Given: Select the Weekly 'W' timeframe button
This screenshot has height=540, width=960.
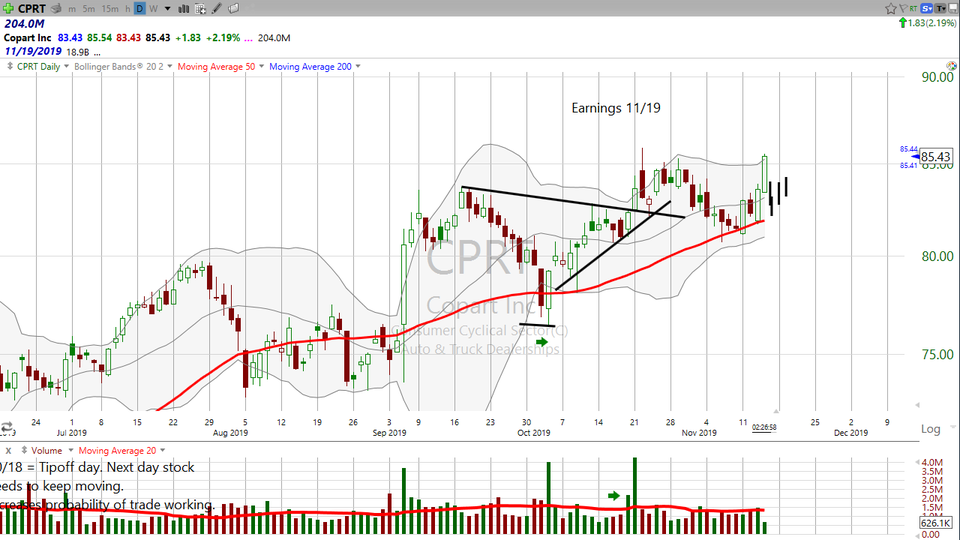Looking at the screenshot, I should point(153,9).
